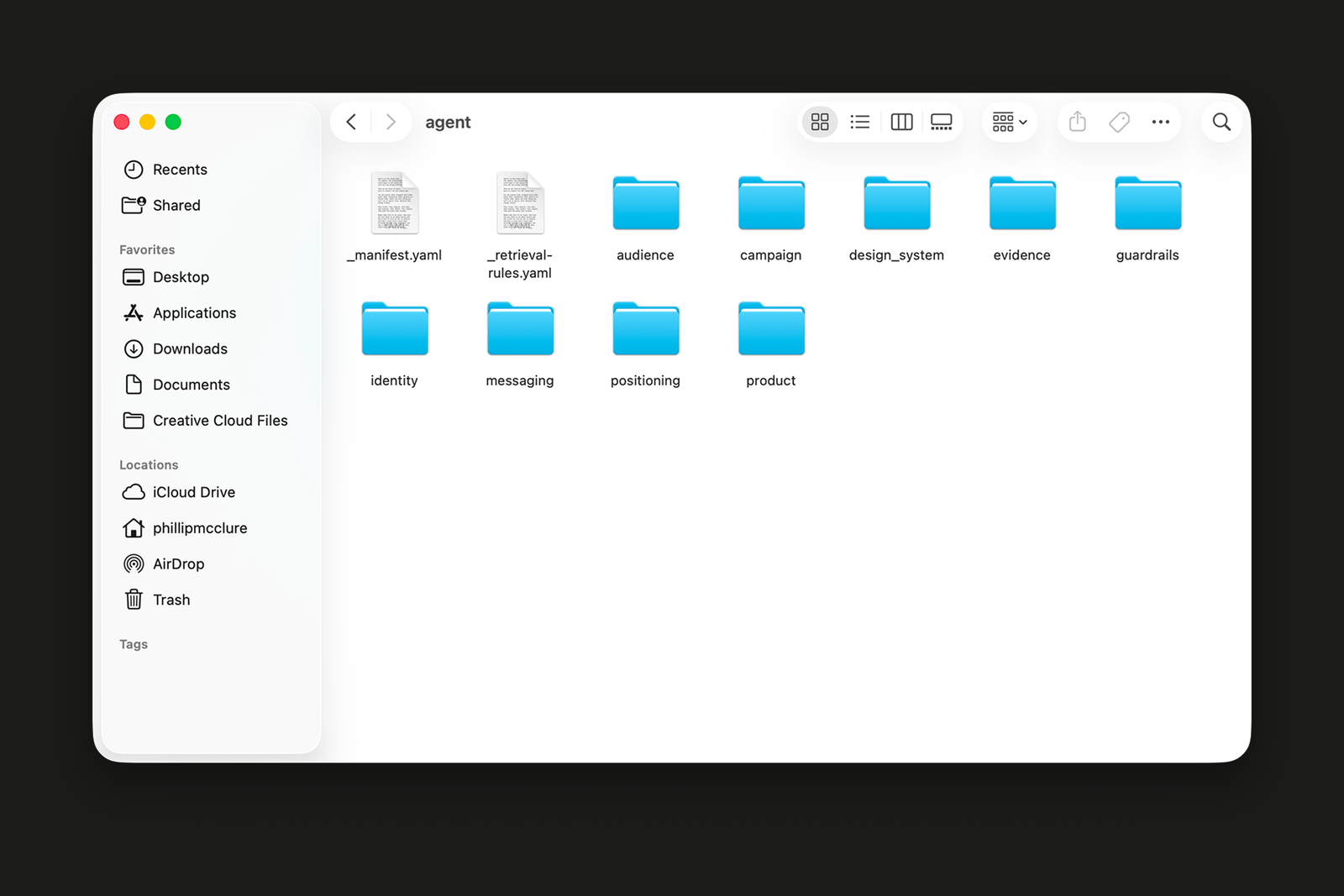Select the identity folder icon
1344x896 pixels.
click(395, 328)
